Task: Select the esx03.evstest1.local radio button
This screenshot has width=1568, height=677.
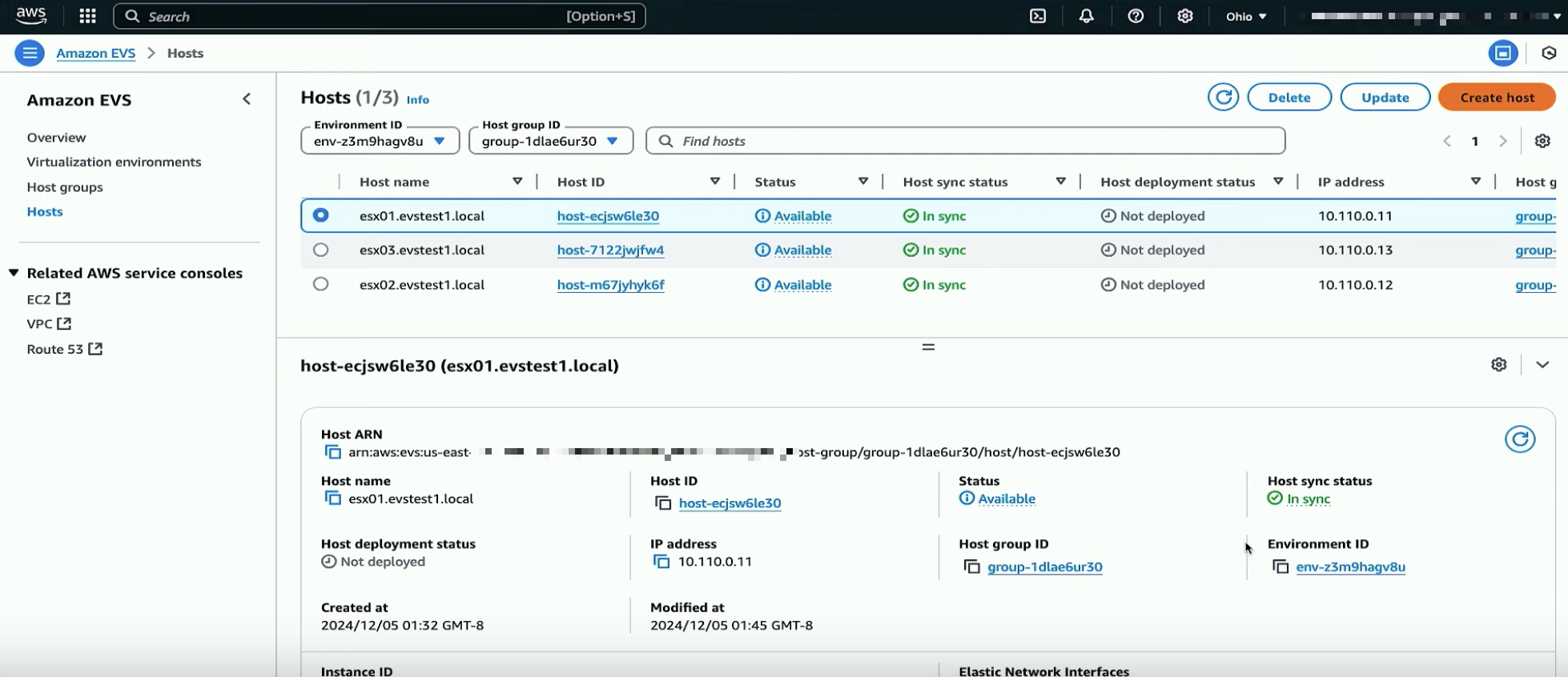Action: tap(320, 250)
